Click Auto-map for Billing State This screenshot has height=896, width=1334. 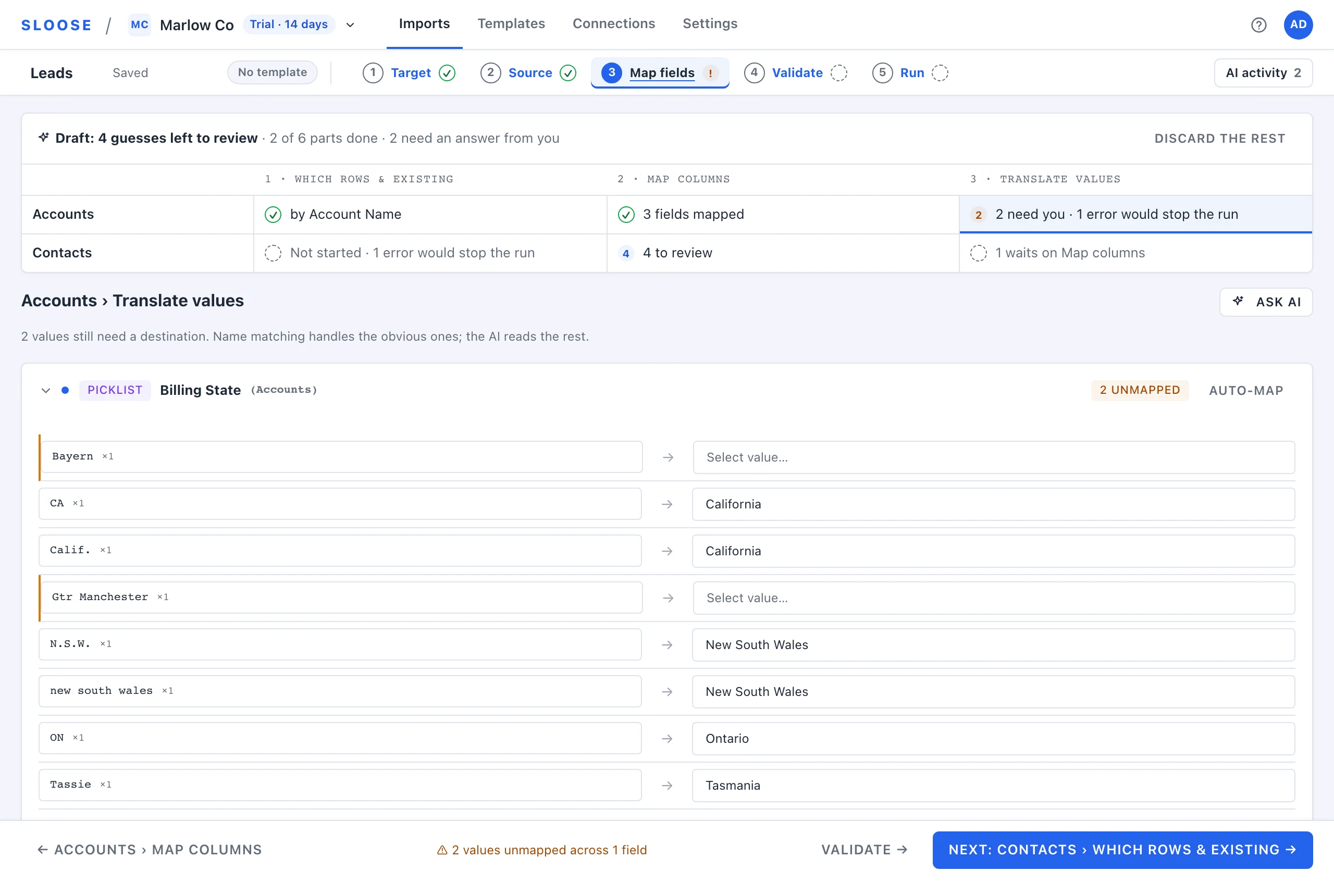(x=1245, y=390)
